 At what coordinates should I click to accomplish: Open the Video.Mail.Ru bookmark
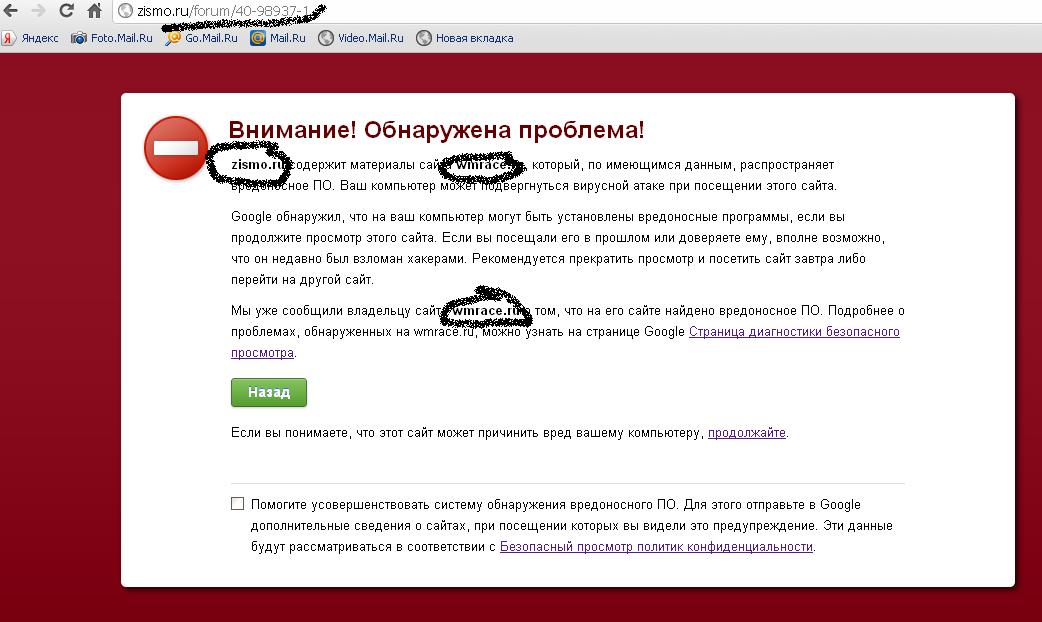(361, 38)
